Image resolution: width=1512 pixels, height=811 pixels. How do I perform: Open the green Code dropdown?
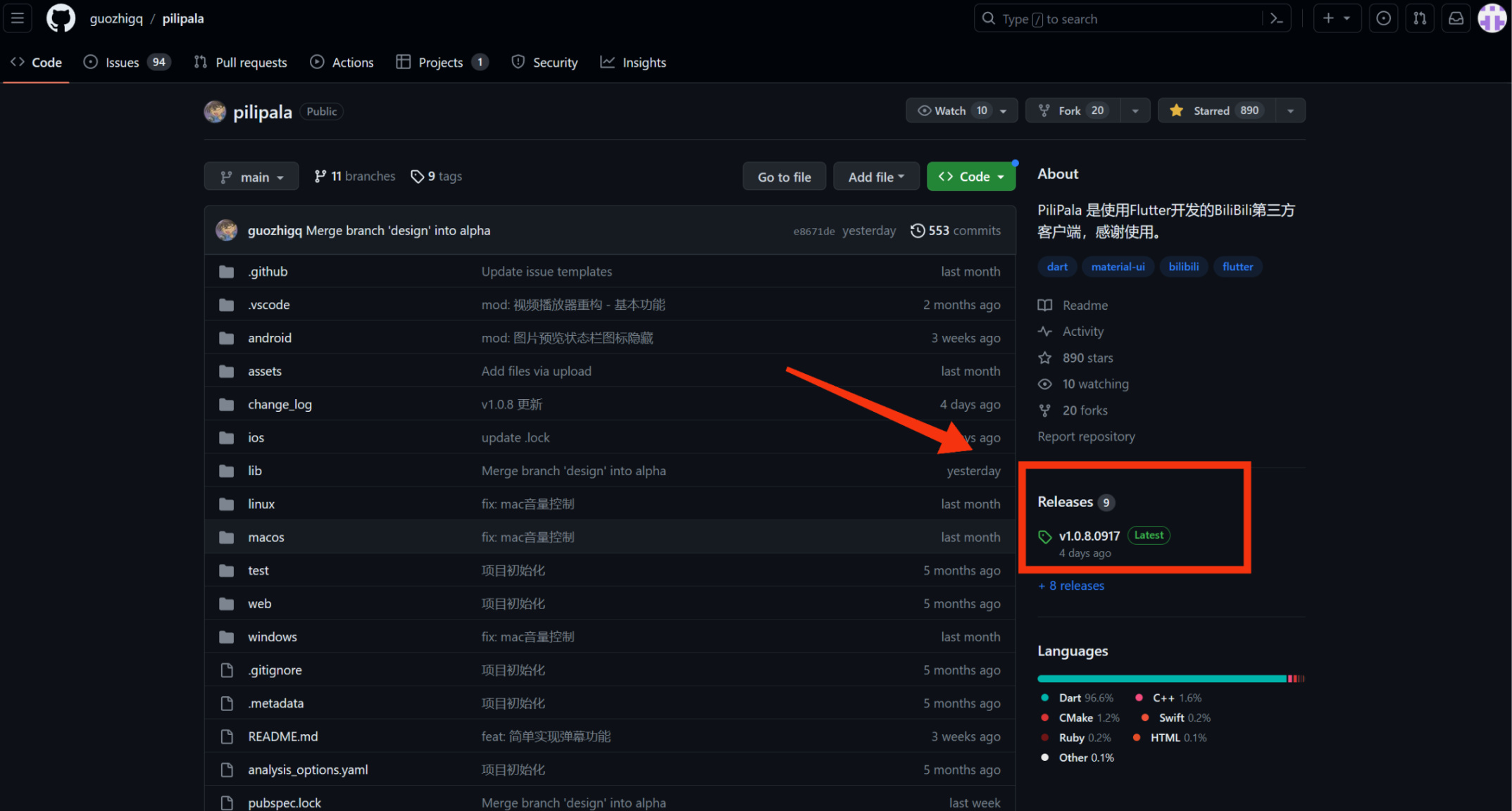(970, 177)
